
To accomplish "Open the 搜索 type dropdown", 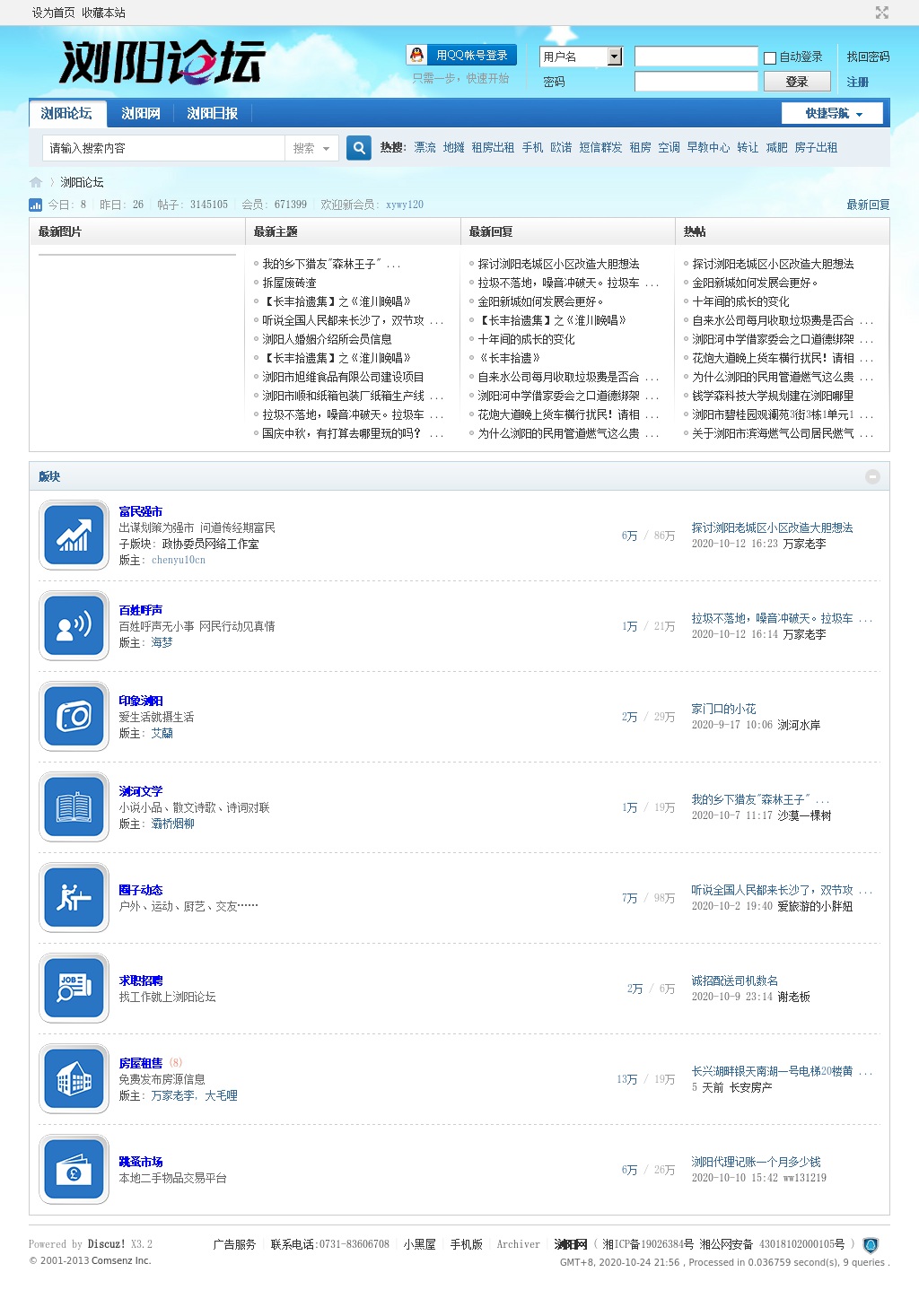I will click(311, 148).
